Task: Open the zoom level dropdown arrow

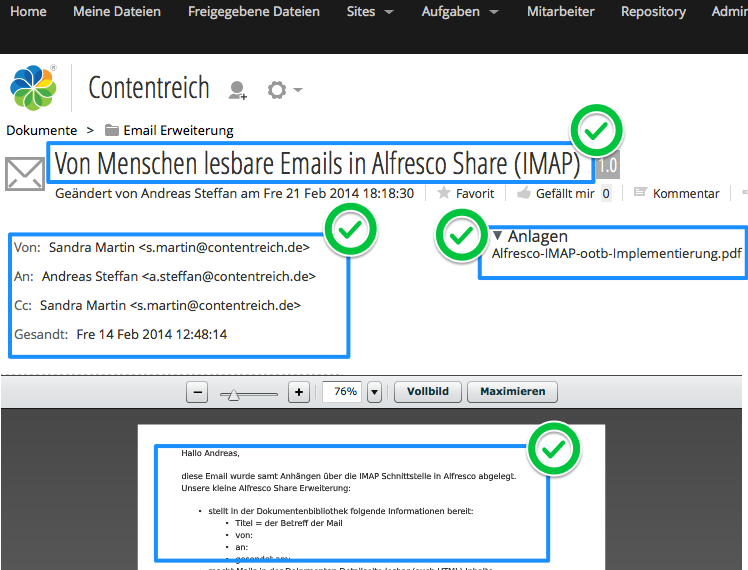Action: point(375,392)
